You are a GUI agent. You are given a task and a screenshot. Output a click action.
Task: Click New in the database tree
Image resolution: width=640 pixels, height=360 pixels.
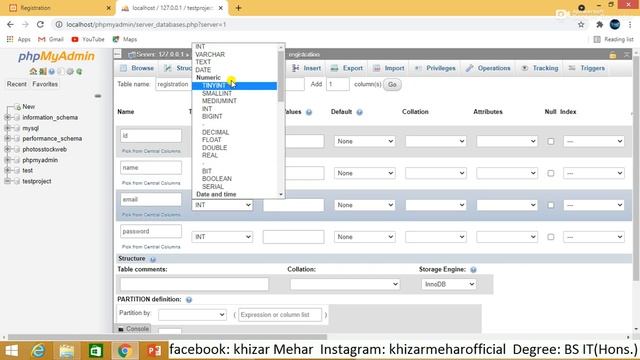tap(28, 107)
